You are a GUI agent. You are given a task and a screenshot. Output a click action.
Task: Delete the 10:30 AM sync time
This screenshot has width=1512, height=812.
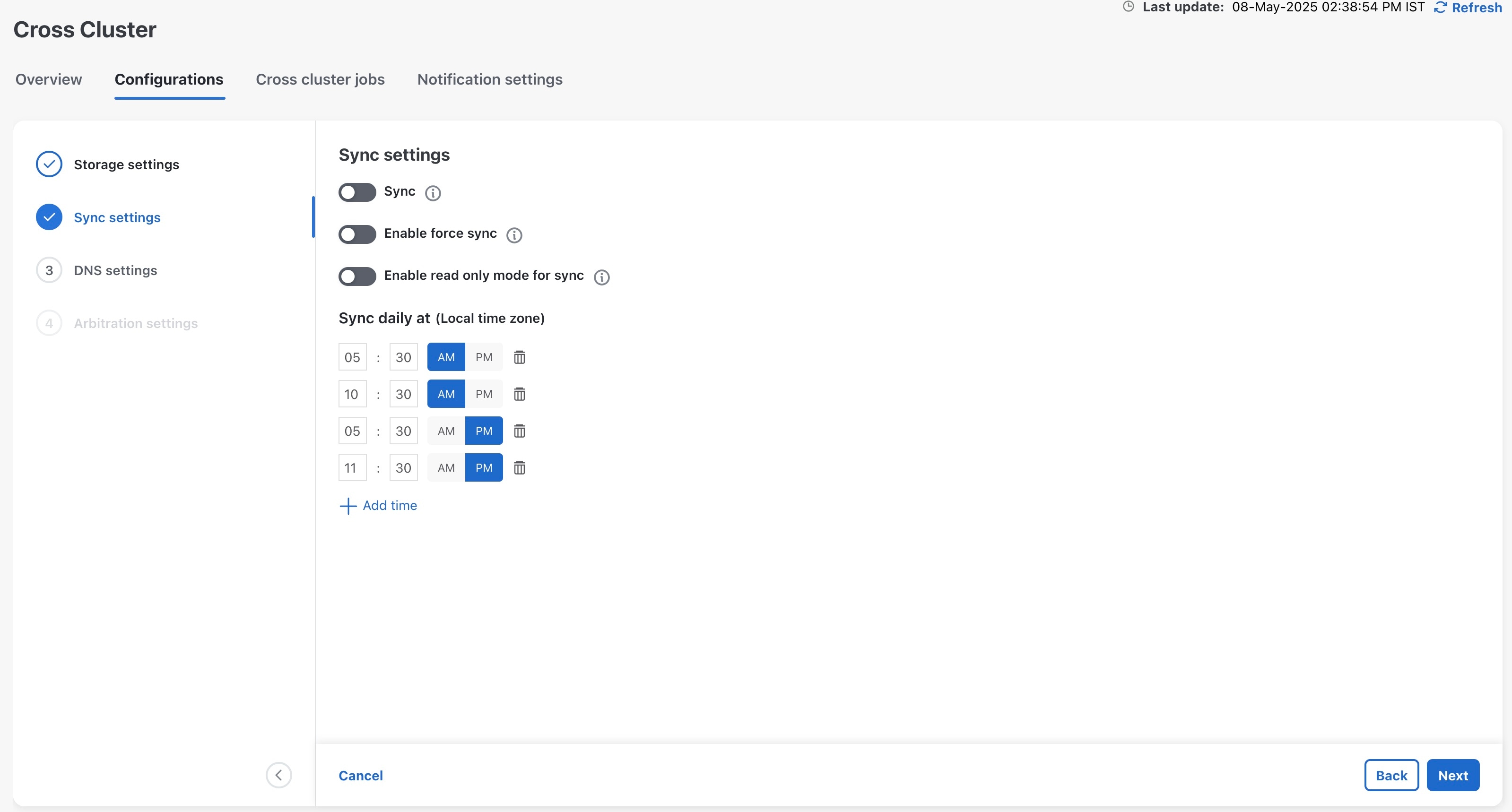tap(520, 394)
